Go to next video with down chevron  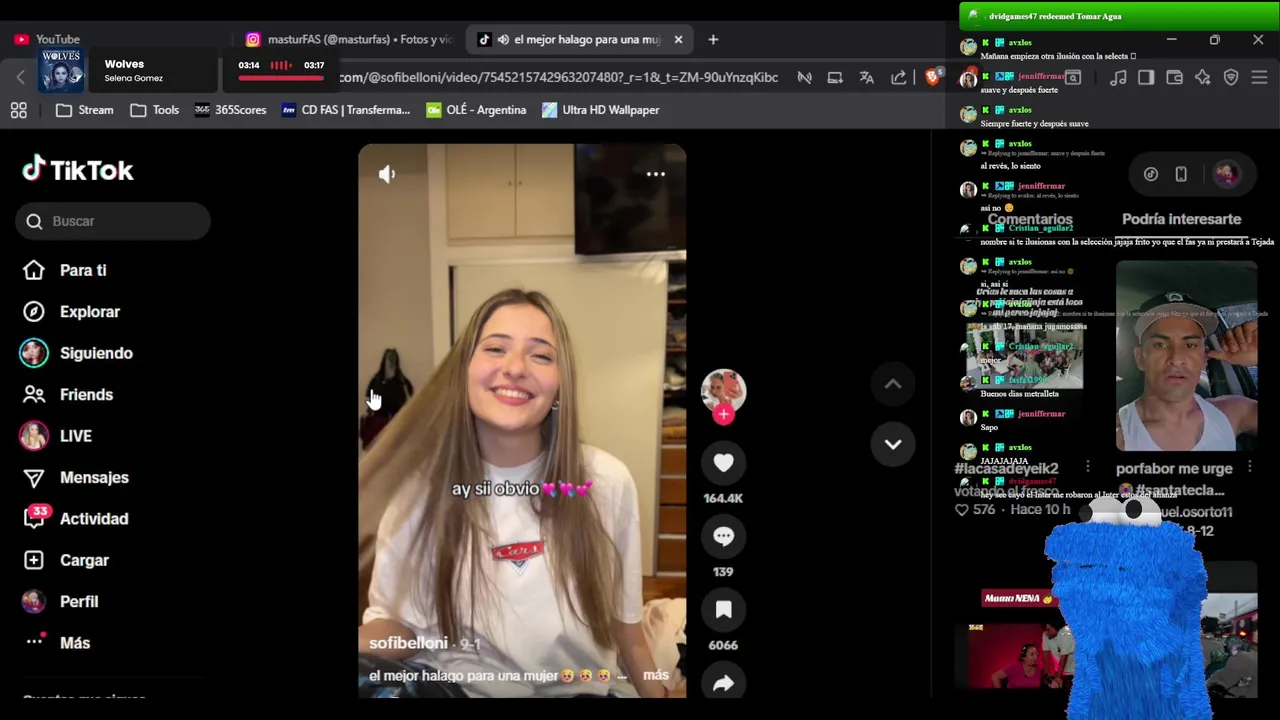[x=893, y=444]
